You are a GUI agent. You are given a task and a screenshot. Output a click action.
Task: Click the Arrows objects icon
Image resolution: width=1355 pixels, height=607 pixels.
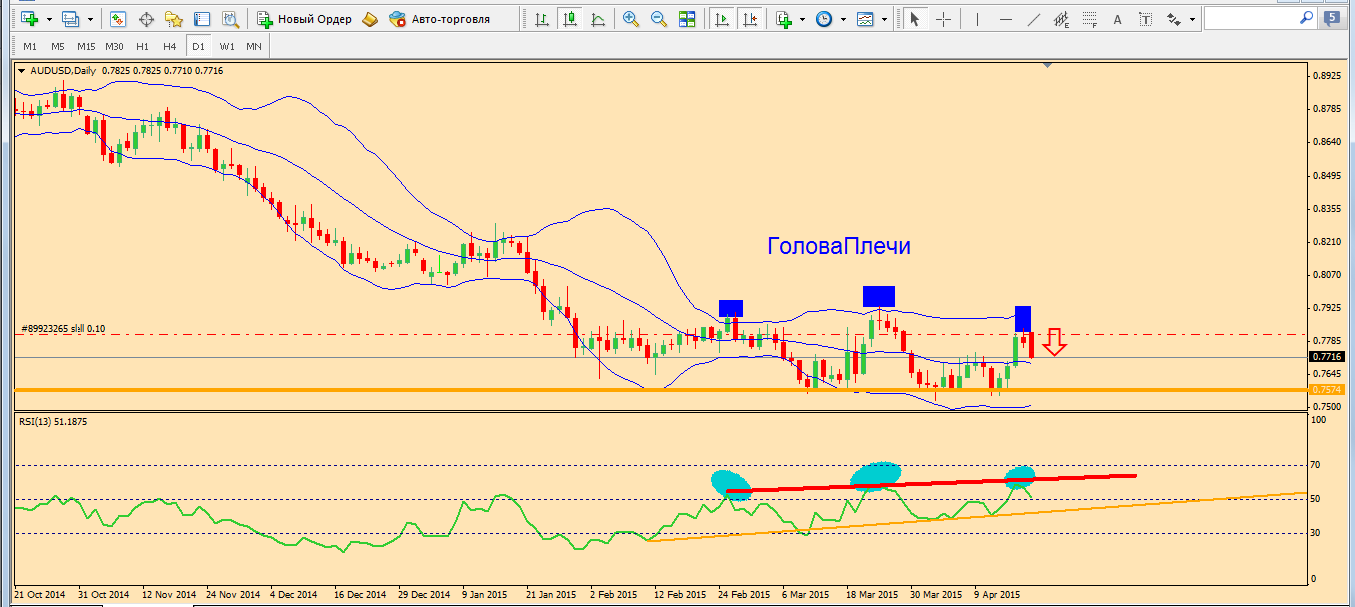coord(1174,18)
